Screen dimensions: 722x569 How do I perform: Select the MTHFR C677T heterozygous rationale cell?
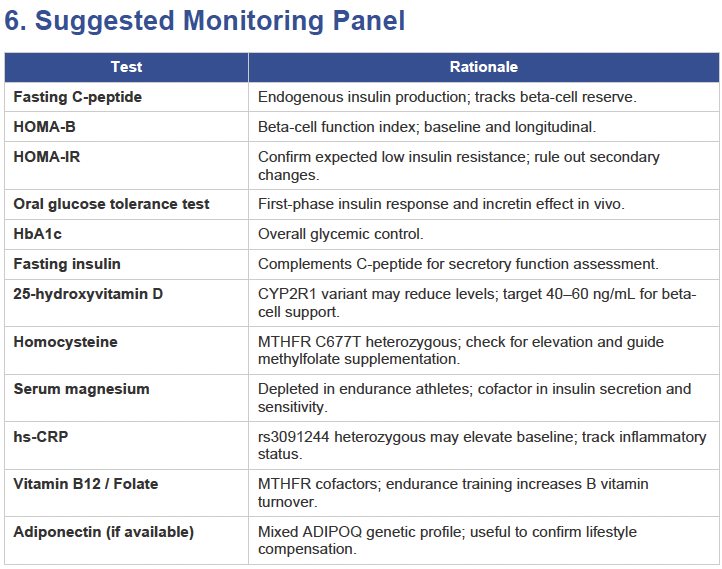click(460, 350)
